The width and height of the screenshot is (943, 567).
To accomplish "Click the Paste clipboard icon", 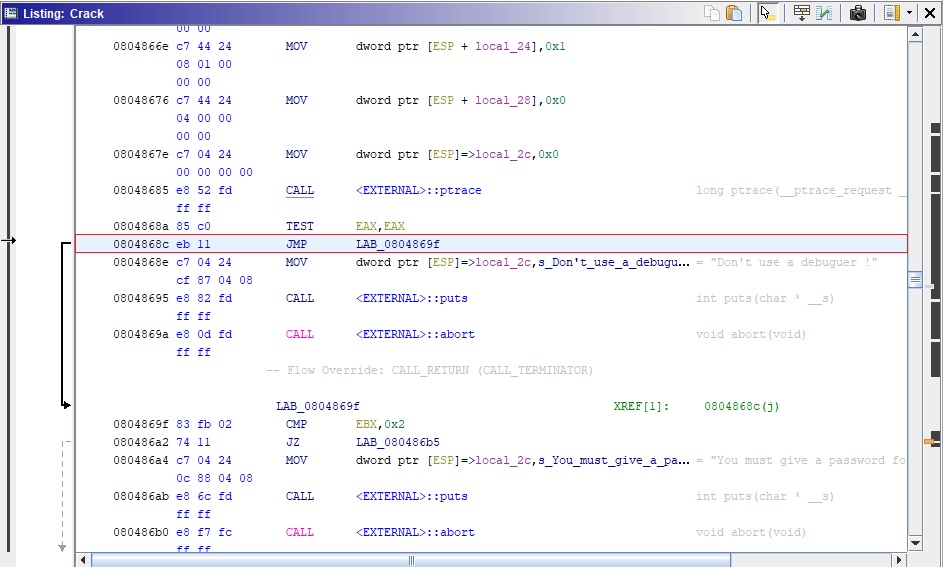I will (734, 13).
